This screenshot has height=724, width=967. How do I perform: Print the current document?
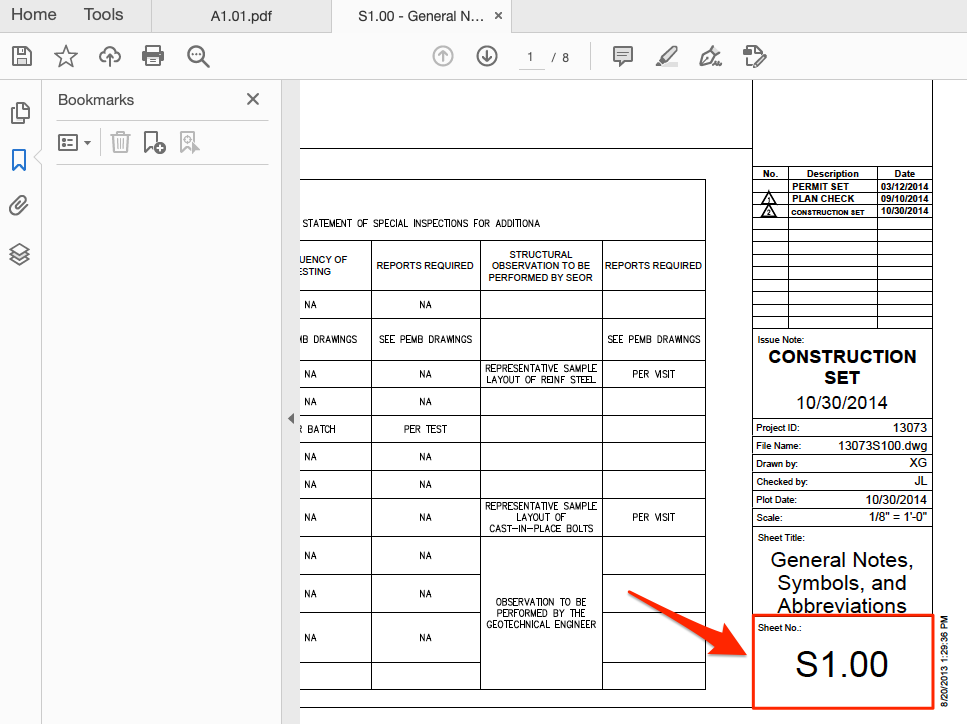(152, 56)
